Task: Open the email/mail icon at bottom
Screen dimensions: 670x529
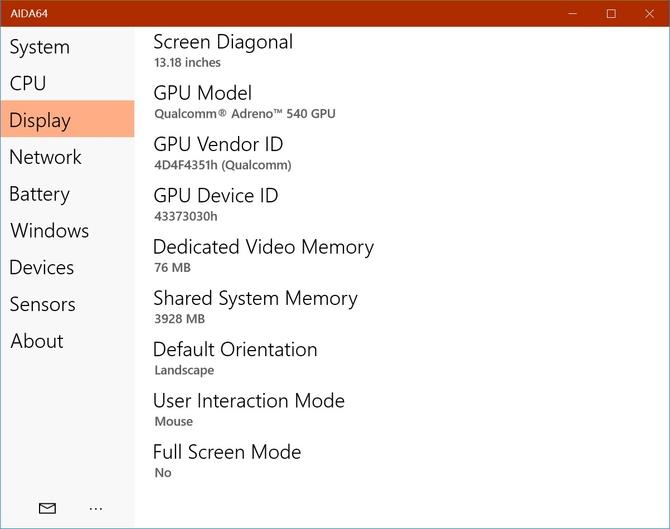Action: pyautogui.click(x=47, y=508)
